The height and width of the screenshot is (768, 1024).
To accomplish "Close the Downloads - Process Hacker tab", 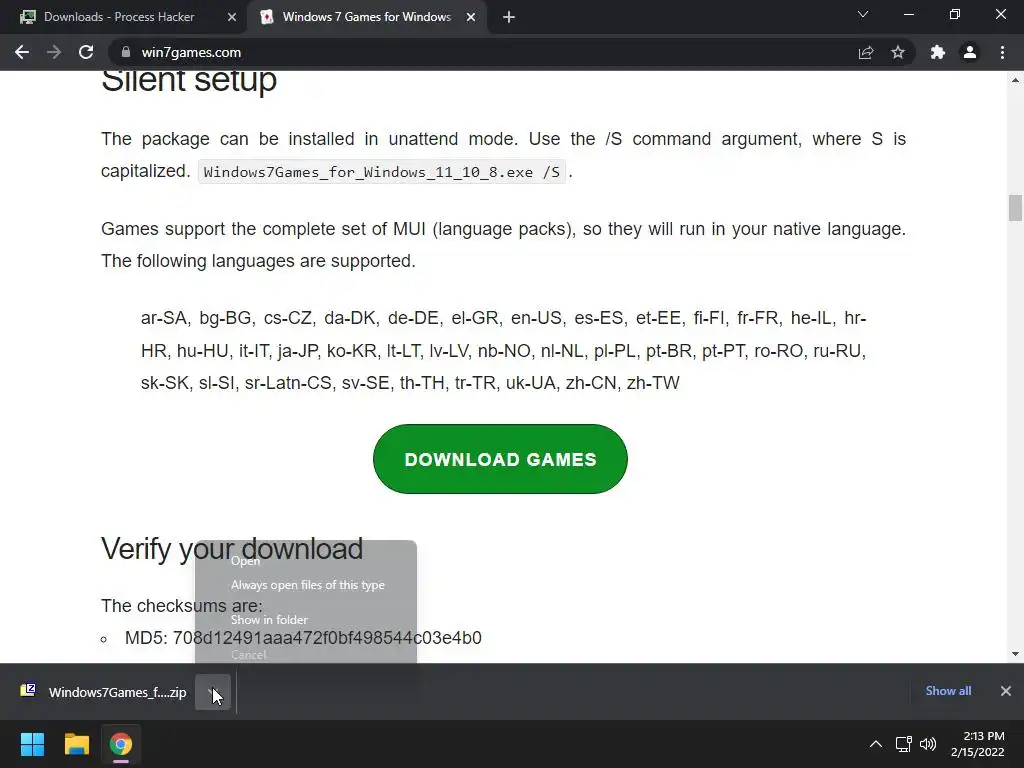I will tap(231, 17).
